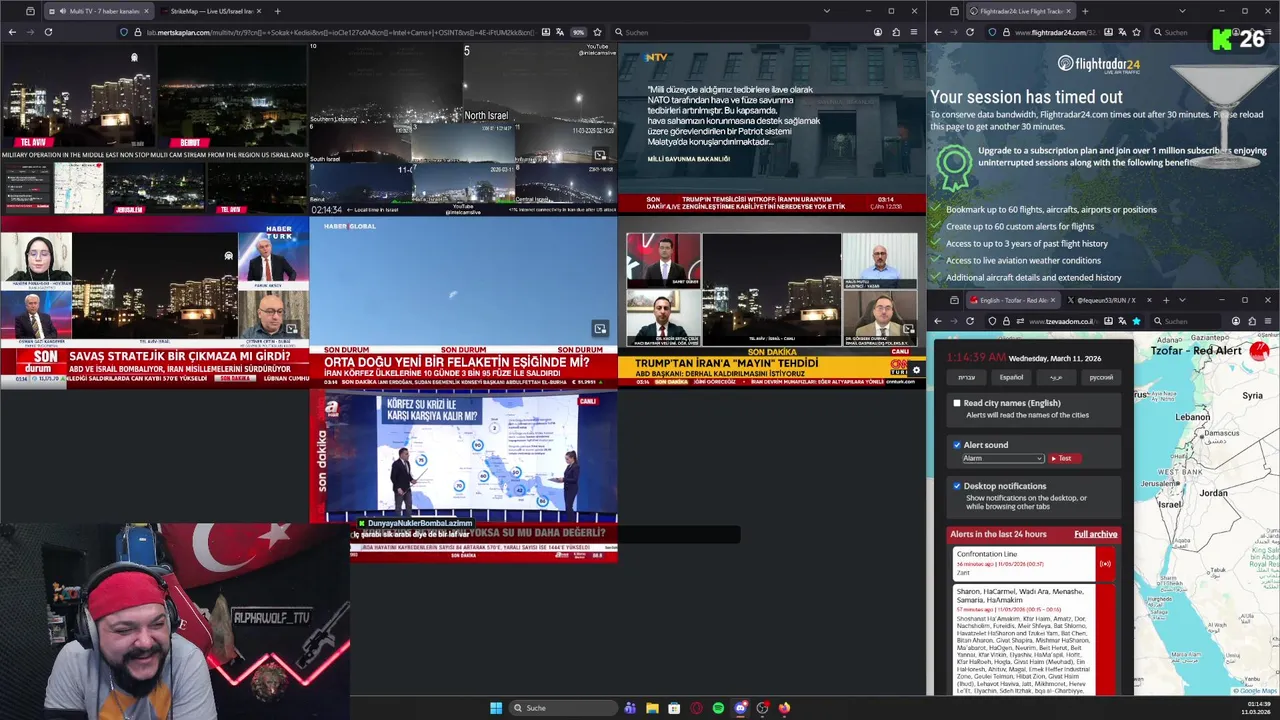Switch Tzofar language to Arabic
Image resolution: width=1280 pixels, height=720 pixels.
(1056, 377)
